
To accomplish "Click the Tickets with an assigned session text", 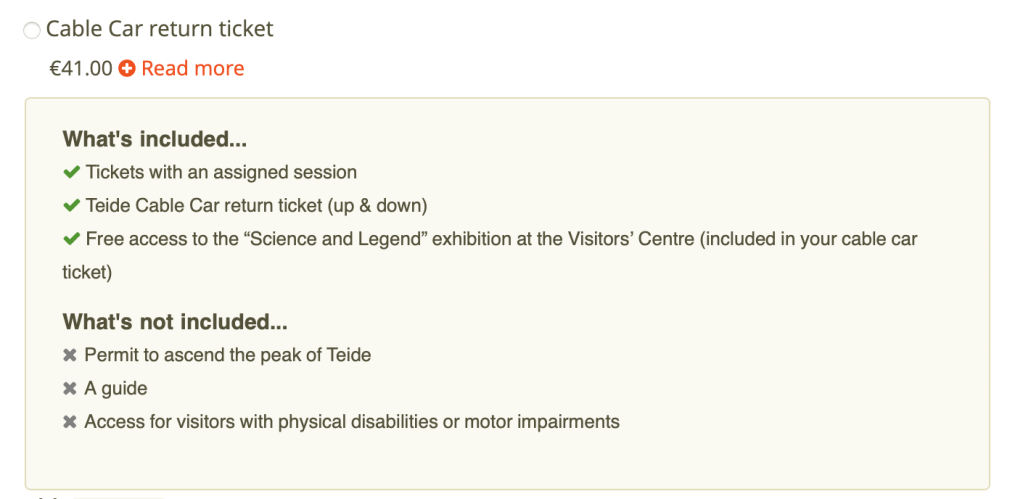I will point(221,172).
